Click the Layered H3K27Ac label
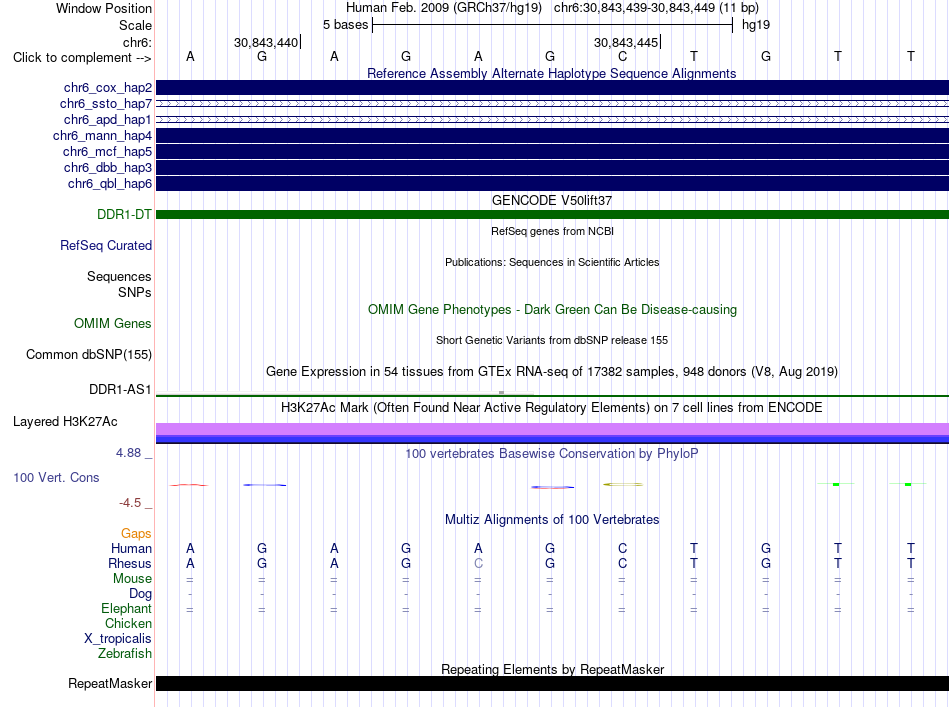 pos(65,422)
